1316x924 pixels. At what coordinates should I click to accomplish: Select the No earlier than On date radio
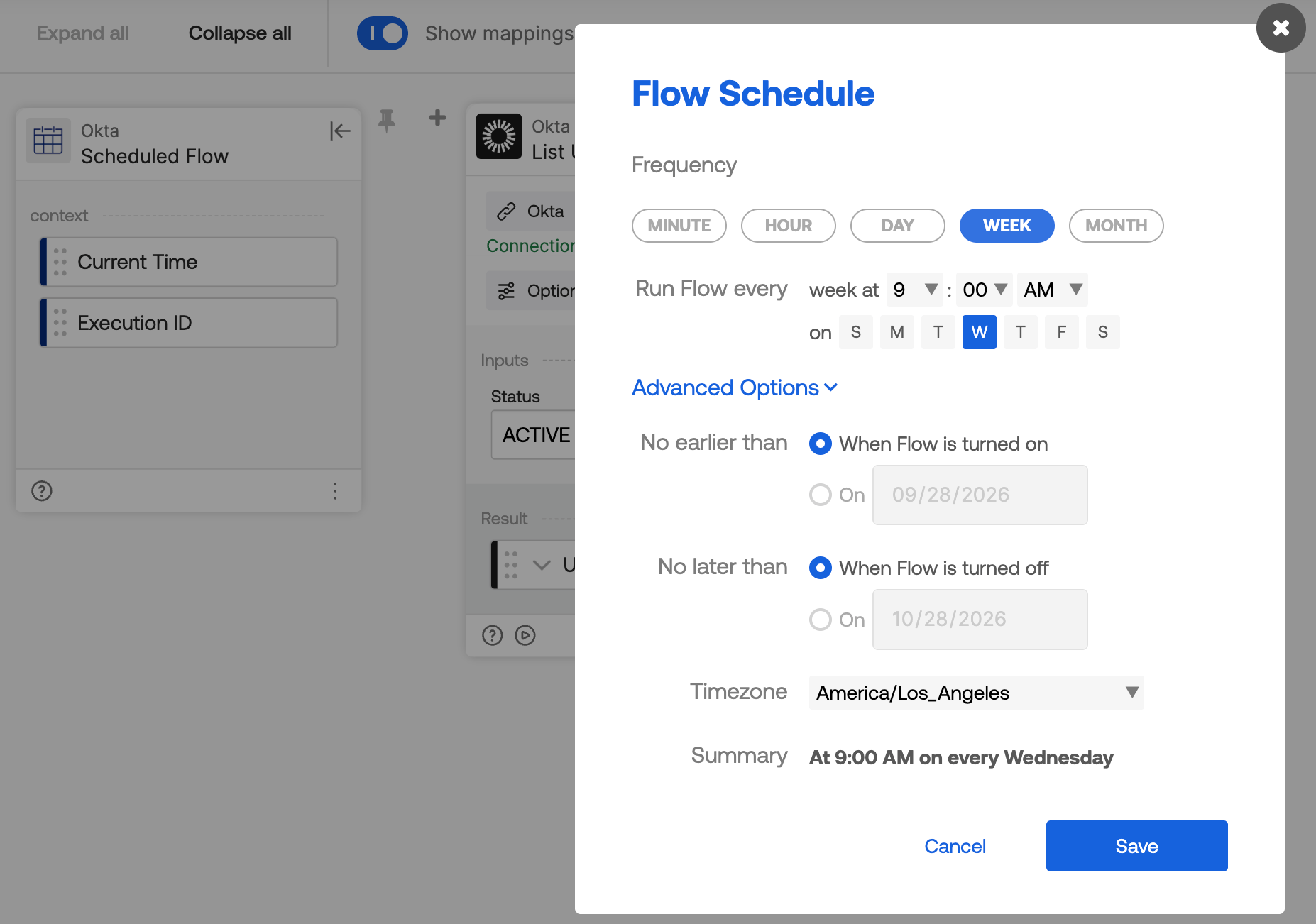tap(821, 495)
